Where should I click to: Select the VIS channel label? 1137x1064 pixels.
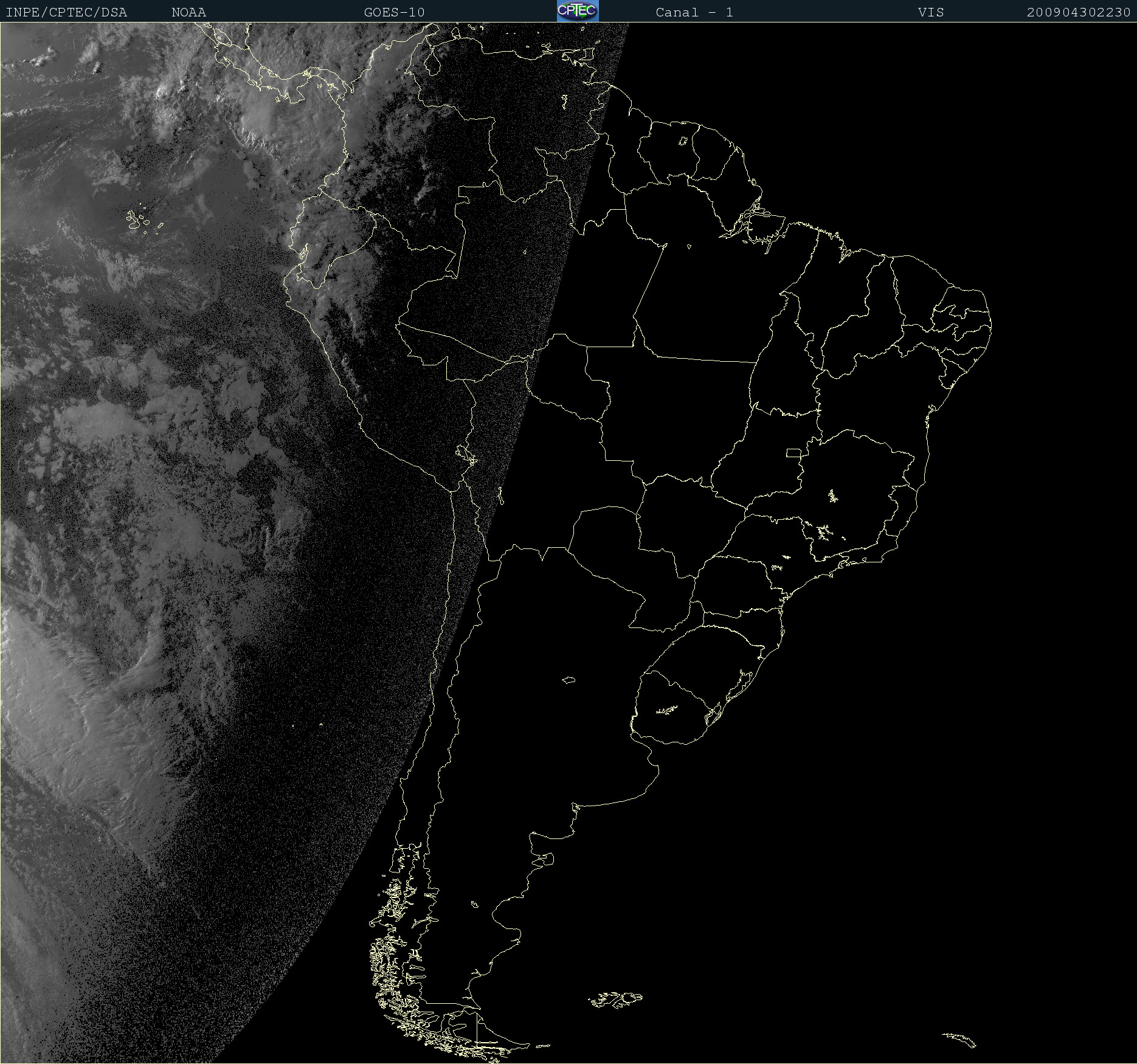[x=931, y=12]
